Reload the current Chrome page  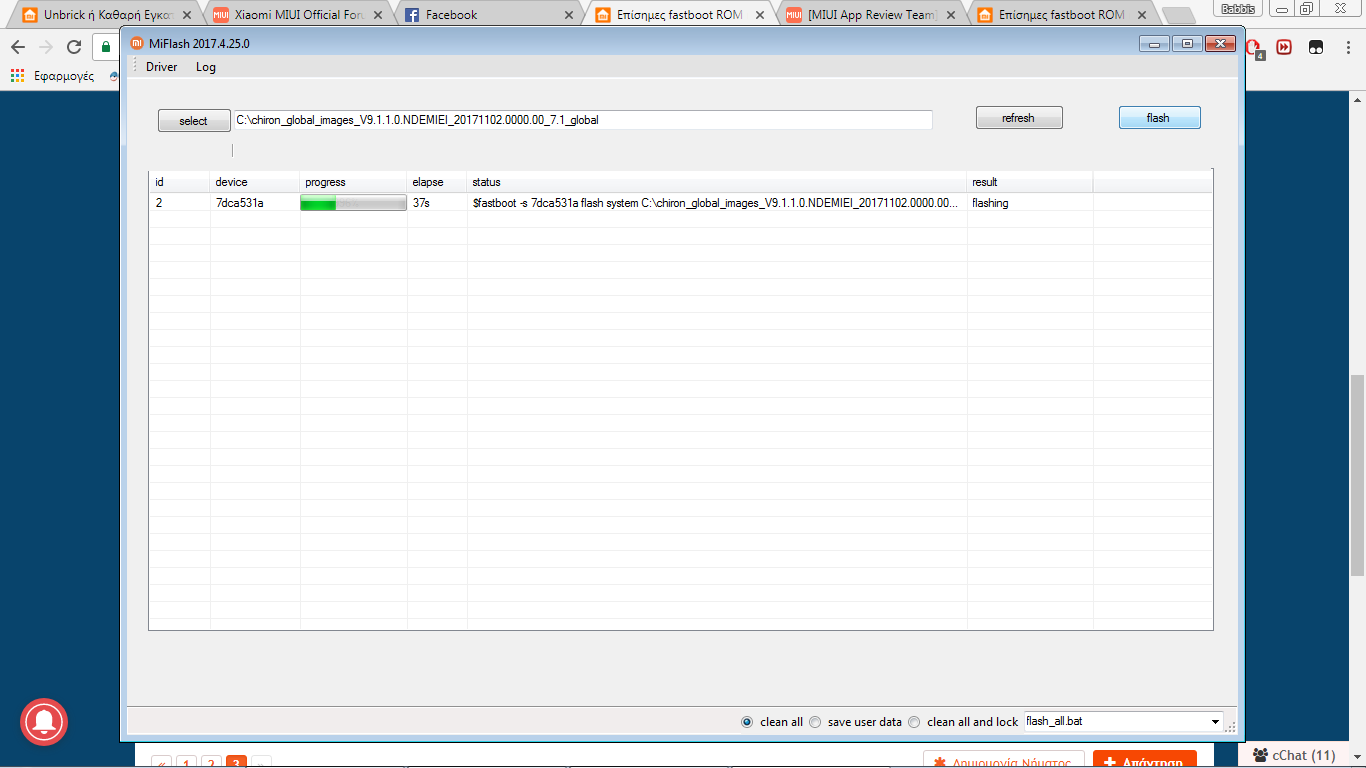pyautogui.click(x=74, y=47)
